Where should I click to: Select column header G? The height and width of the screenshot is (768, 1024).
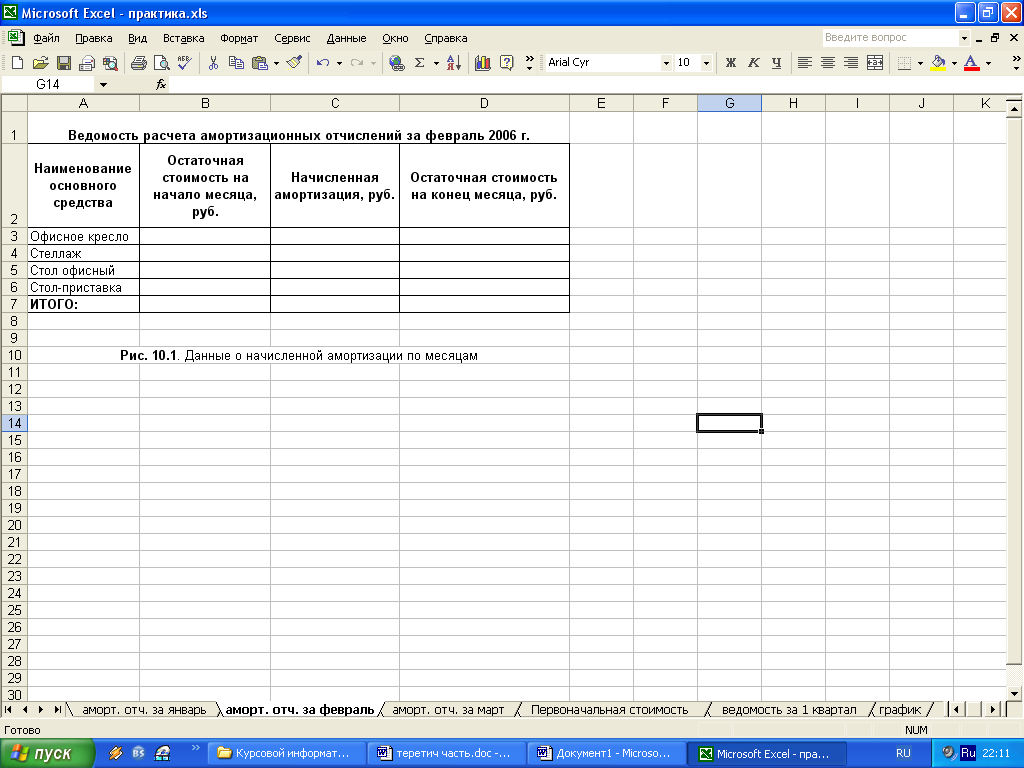729,103
